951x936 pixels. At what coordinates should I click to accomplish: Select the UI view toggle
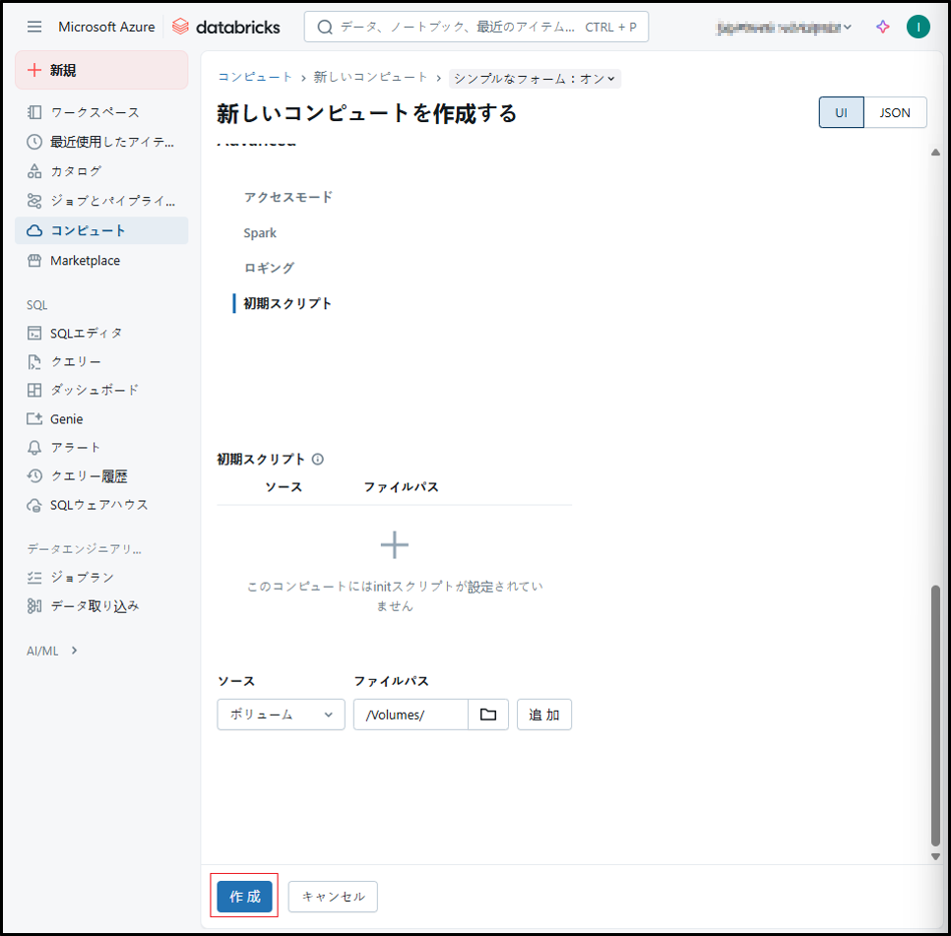[x=841, y=113]
